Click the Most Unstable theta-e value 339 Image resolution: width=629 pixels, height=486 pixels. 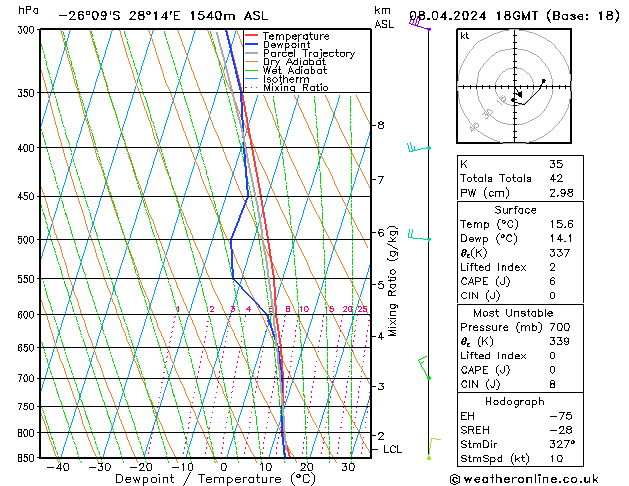[x=560, y=341]
